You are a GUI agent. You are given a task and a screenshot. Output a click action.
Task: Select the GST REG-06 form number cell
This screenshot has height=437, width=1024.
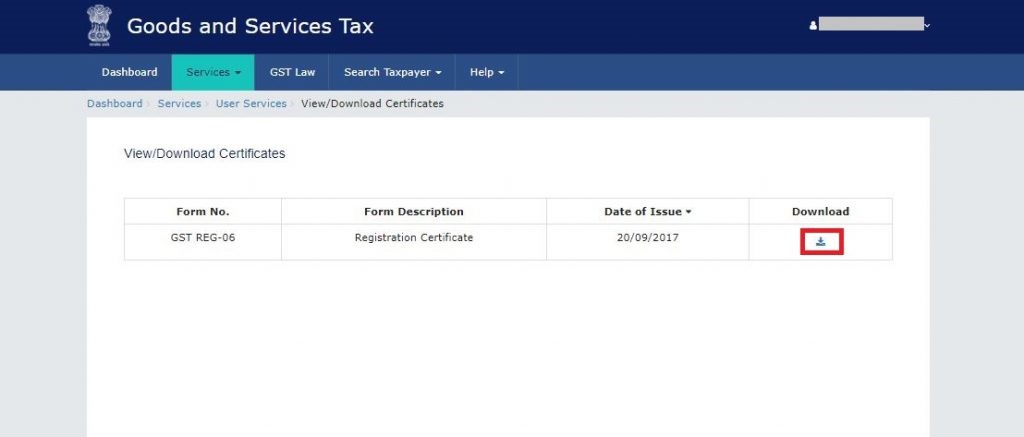point(203,238)
